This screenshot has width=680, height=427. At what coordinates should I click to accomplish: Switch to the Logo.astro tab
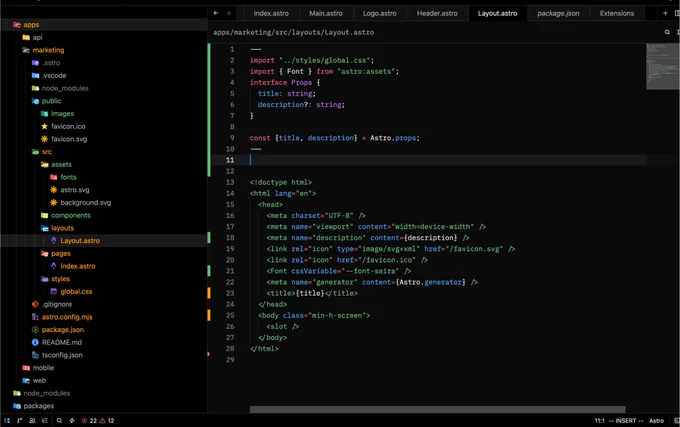pyautogui.click(x=379, y=13)
